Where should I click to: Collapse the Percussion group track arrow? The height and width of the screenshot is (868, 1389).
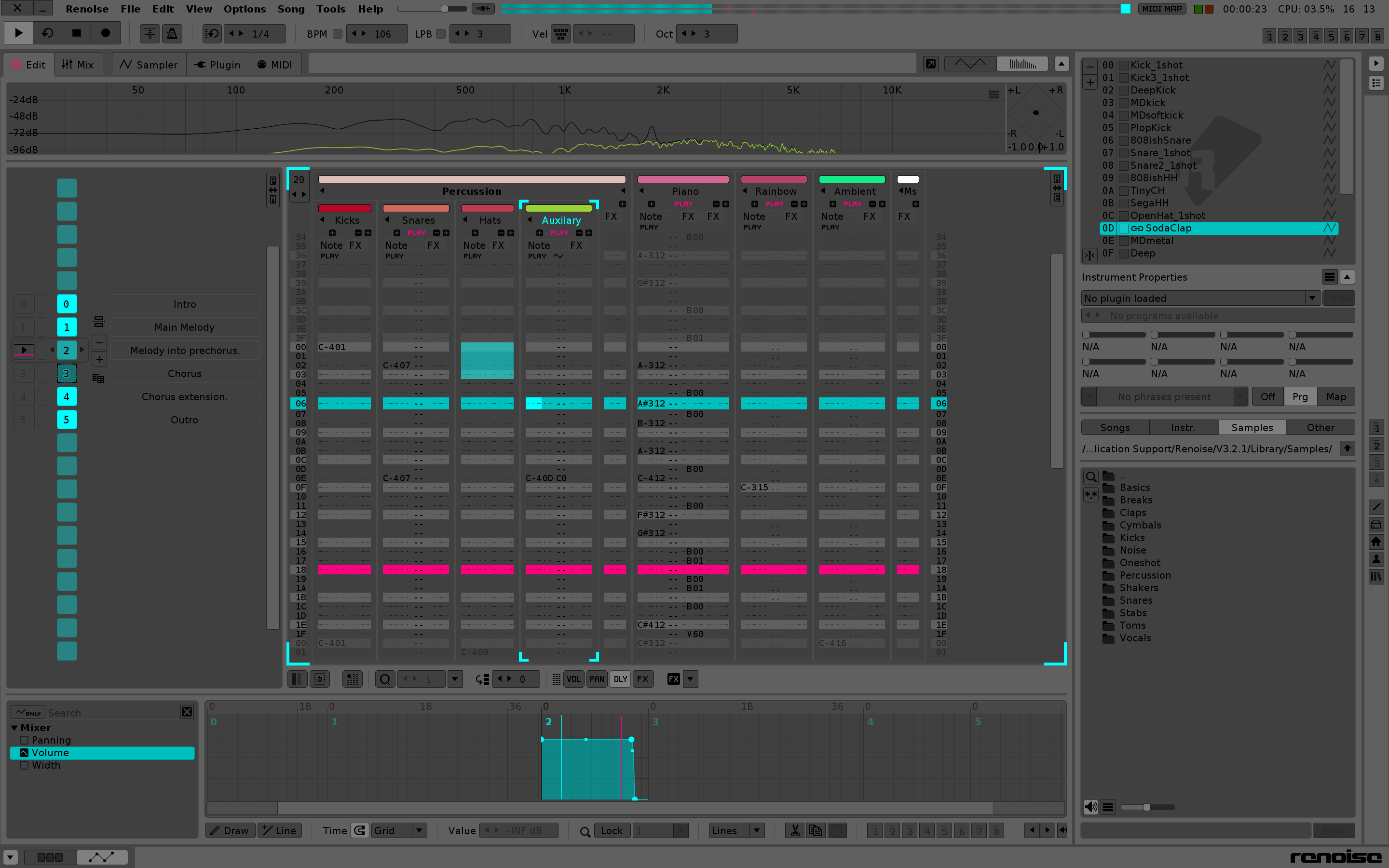click(323, 190)
